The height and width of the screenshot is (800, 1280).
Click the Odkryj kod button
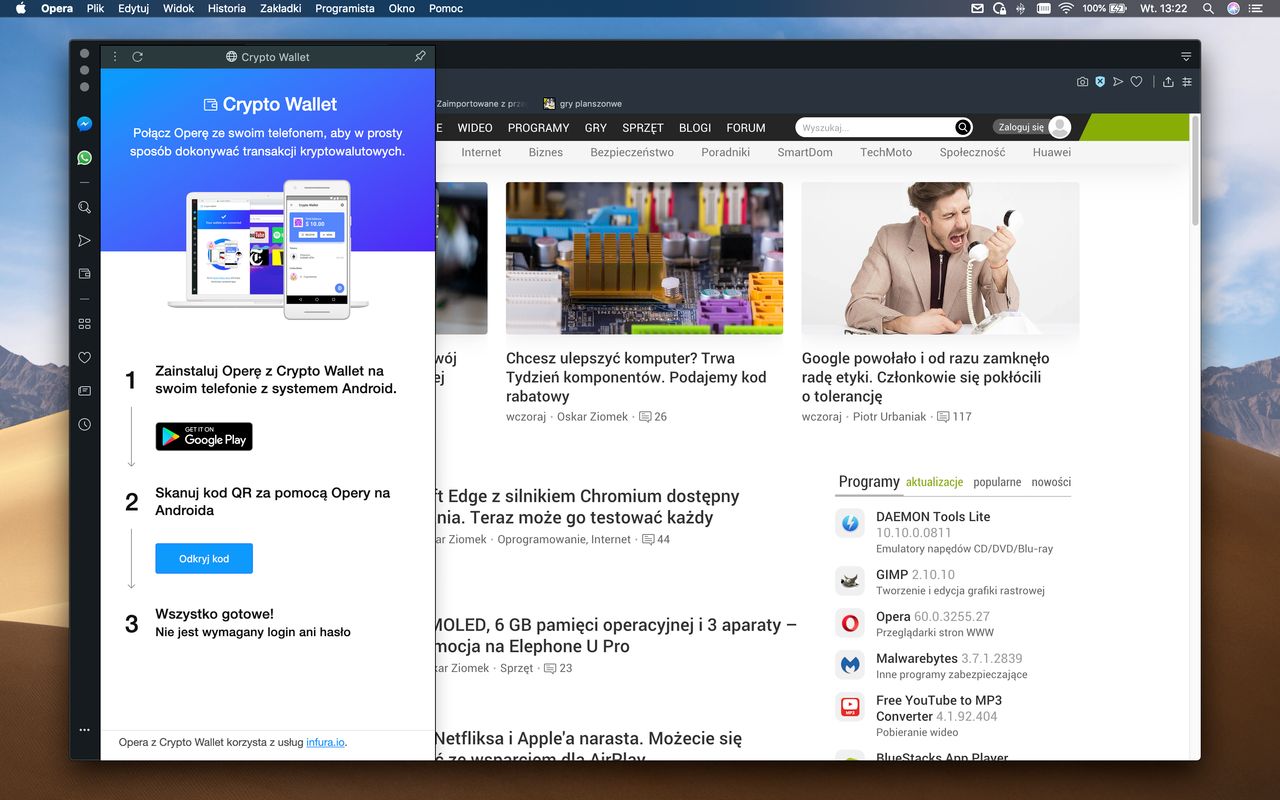pyautogui.click(x=204, y=559)
